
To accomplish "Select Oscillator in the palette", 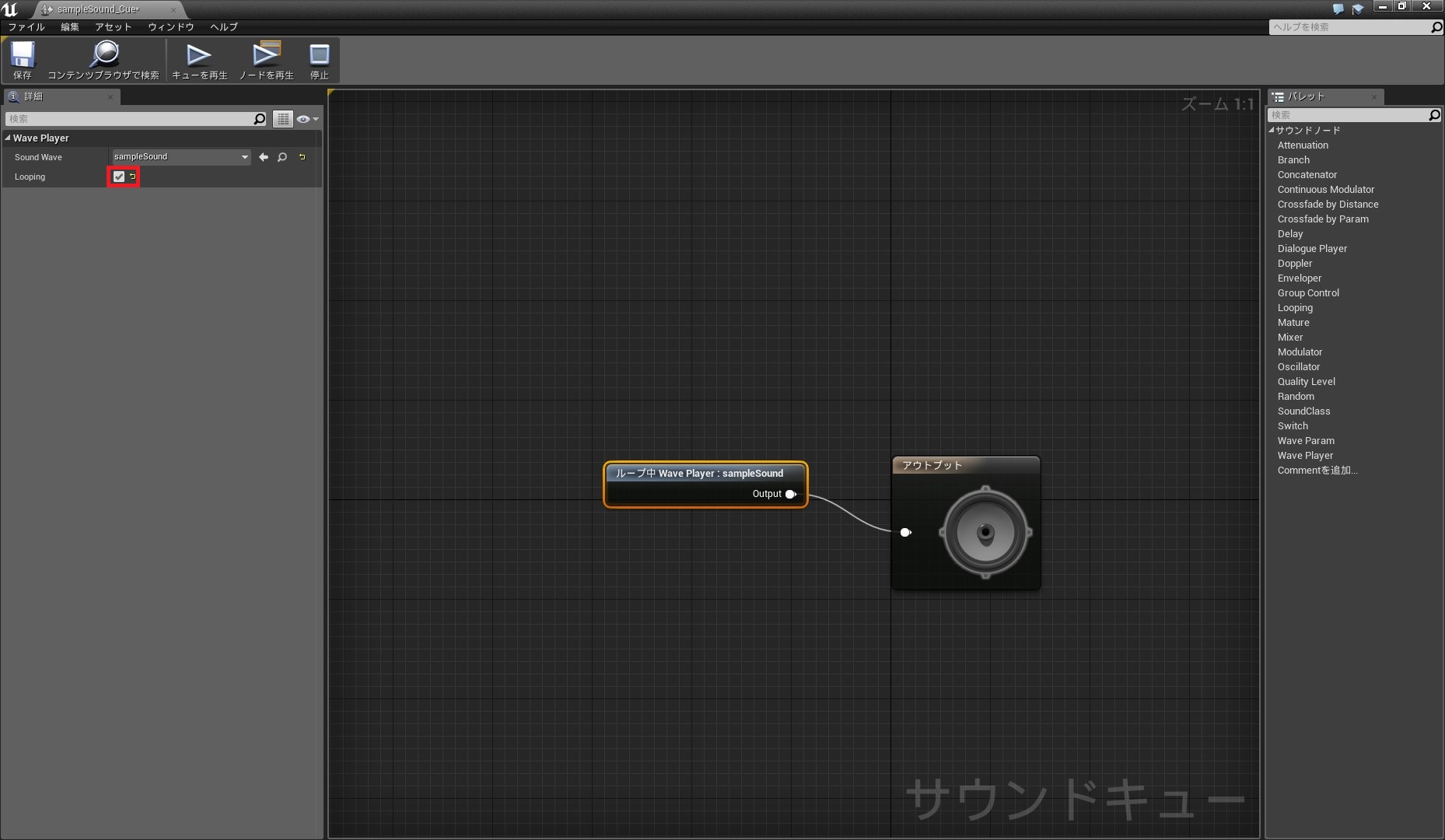I will pyautogui.click(x=1299, y=367).
